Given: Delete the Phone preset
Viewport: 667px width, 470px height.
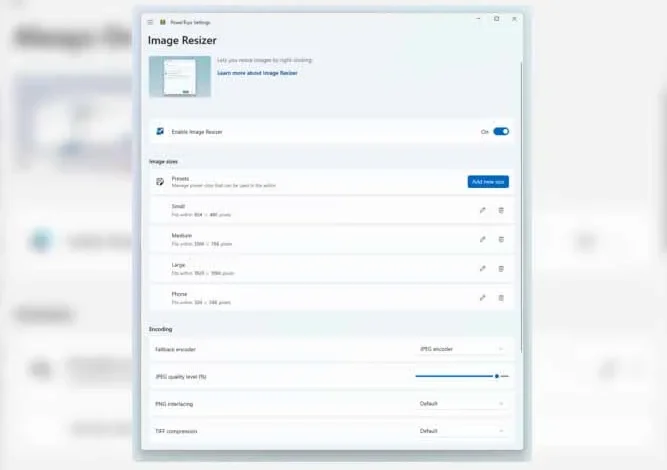Looking at the screenshot, I should point(501,298).
